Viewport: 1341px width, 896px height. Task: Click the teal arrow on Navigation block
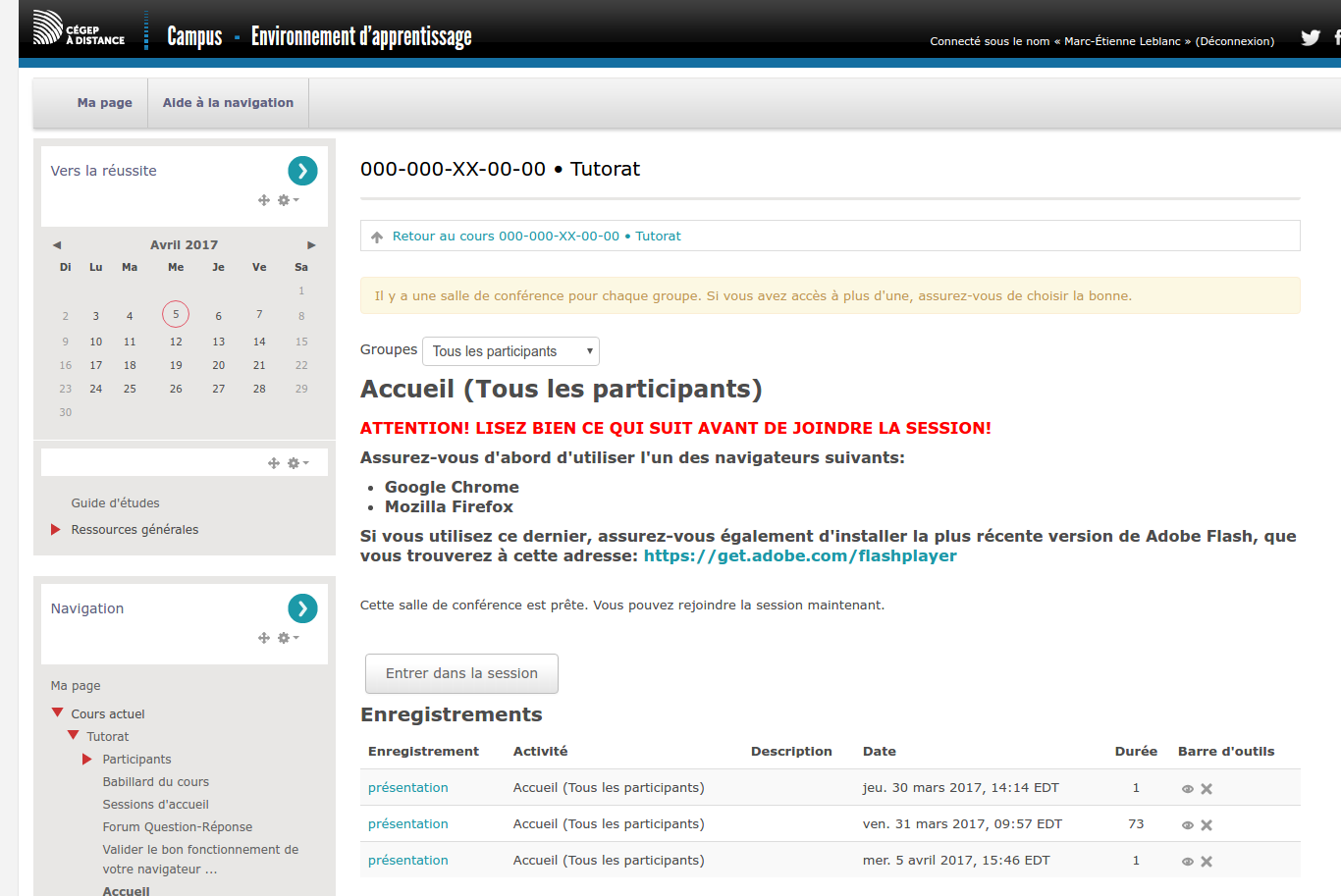302,608
